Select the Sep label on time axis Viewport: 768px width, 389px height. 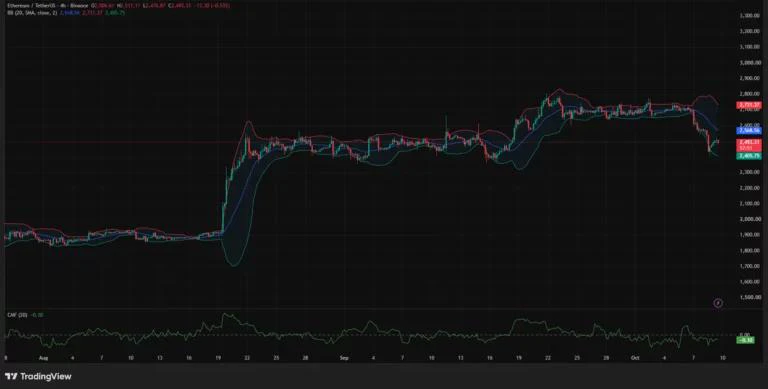(x=344, y=358)
